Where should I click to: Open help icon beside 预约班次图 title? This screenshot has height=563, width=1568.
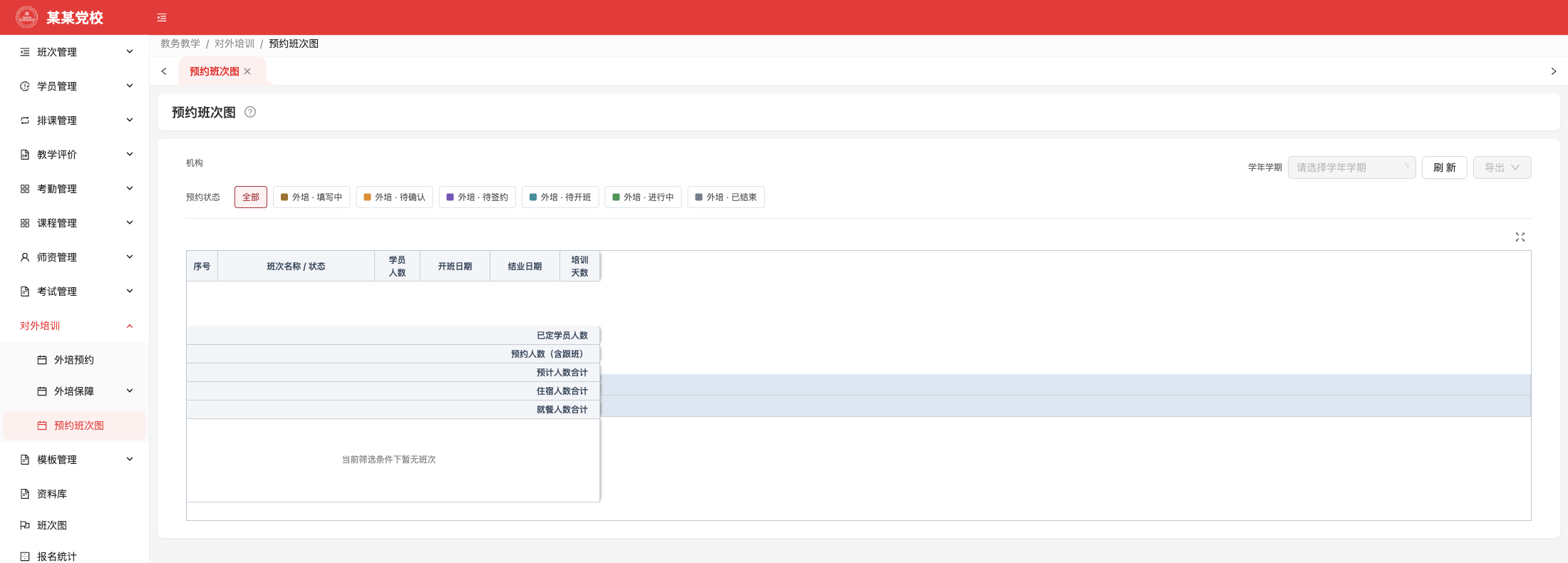pyautogui.click(x=250, y=112)
